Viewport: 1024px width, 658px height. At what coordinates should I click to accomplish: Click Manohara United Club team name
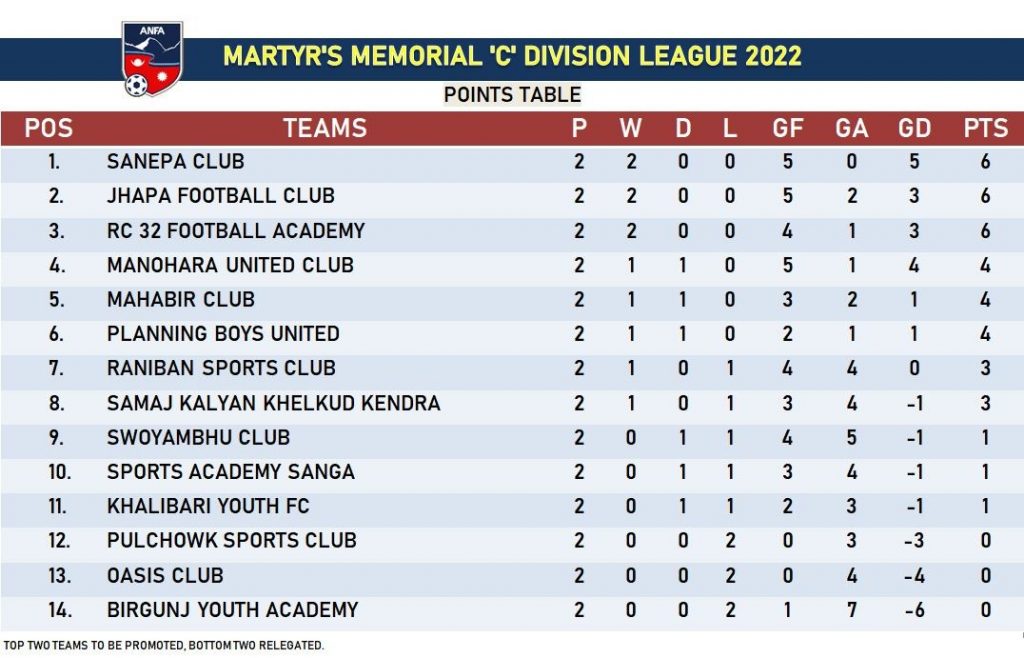coord(230,265)
